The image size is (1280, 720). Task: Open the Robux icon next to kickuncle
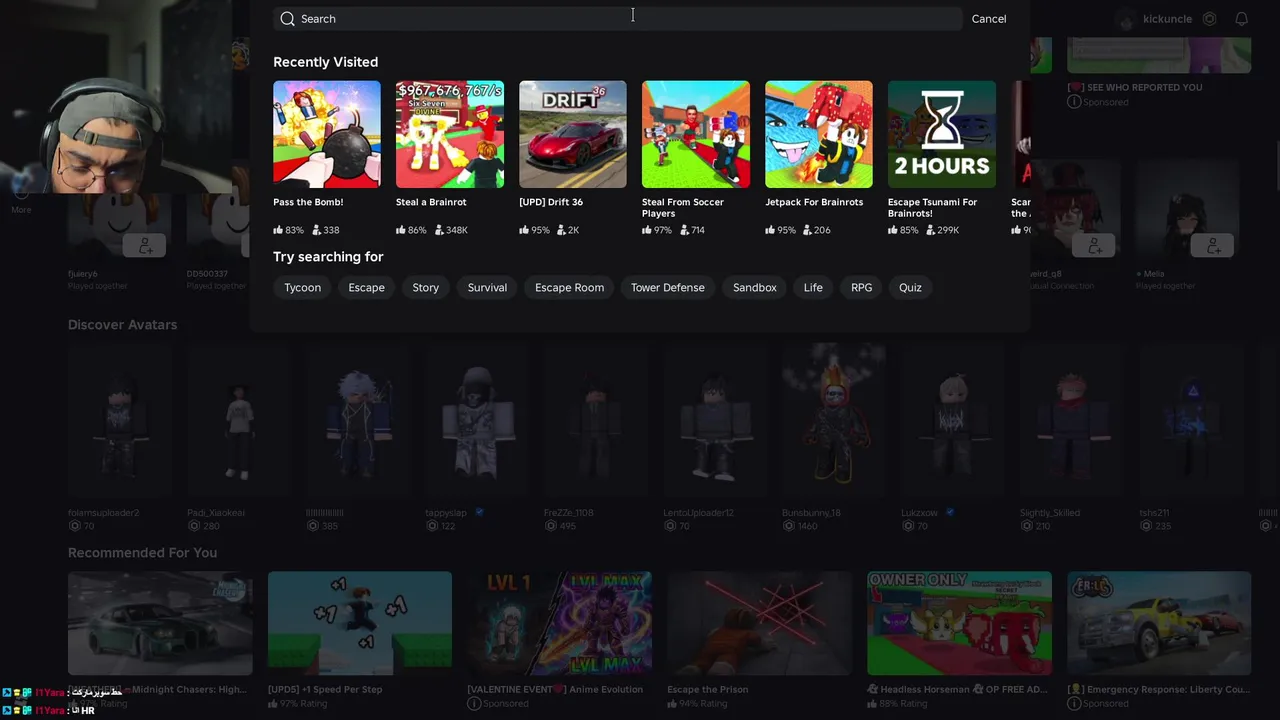pyautogui.click(x=1209, y=19)
